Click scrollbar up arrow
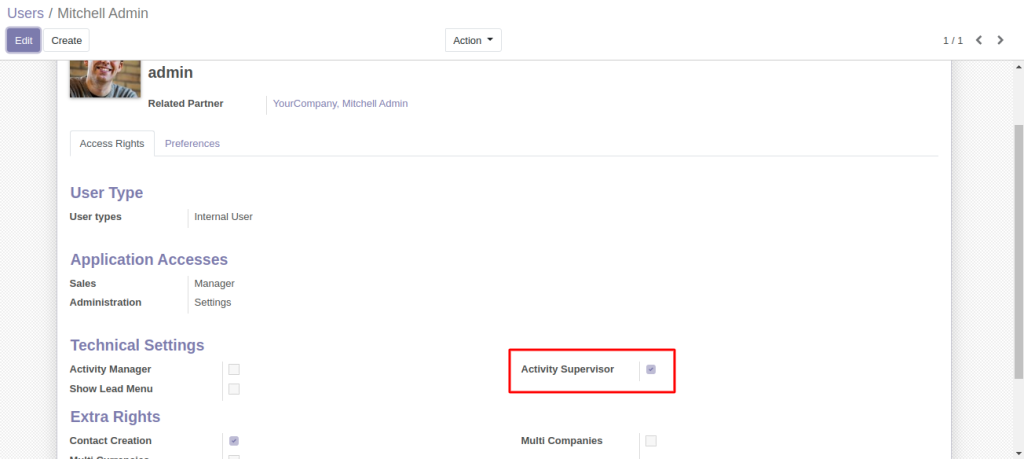 pos(1018,67)
